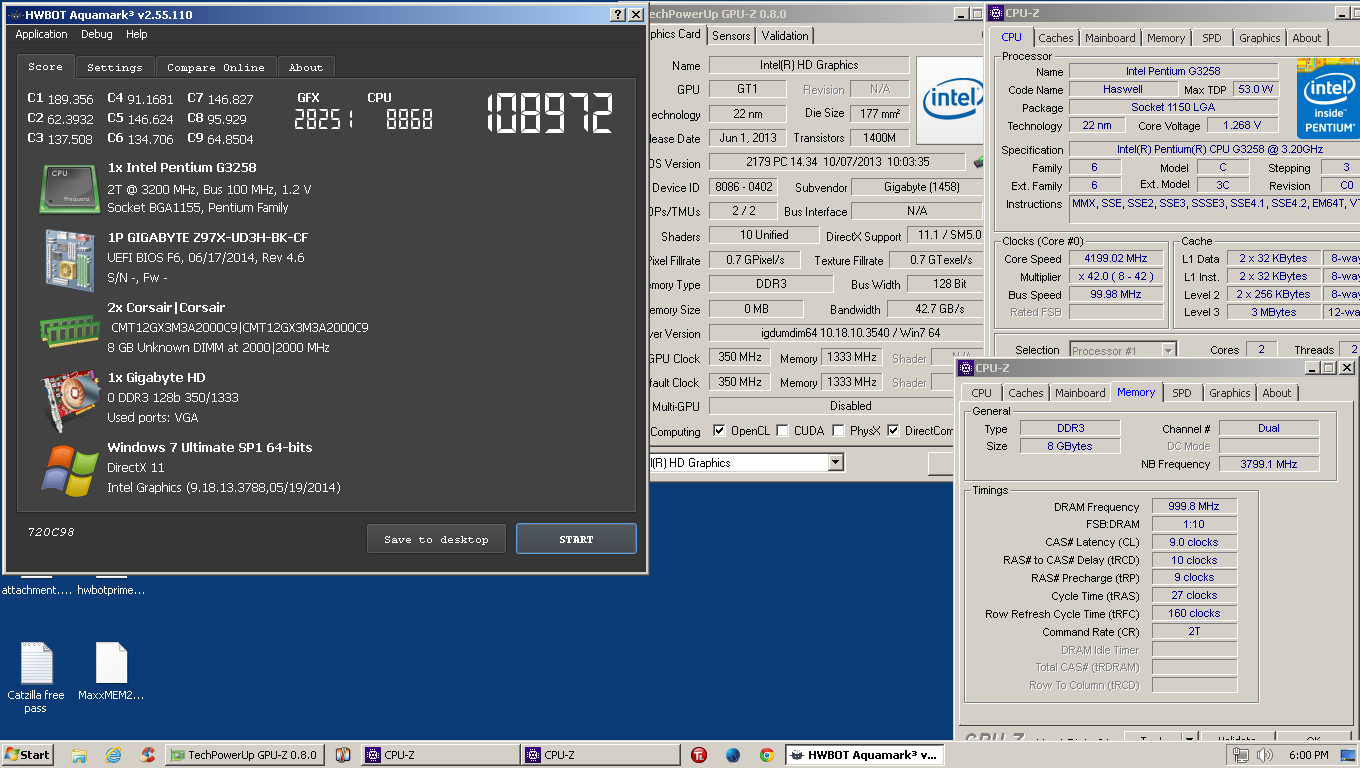Click the Multiplier value x 42.0 in CPU-Z

[1116, 276]
